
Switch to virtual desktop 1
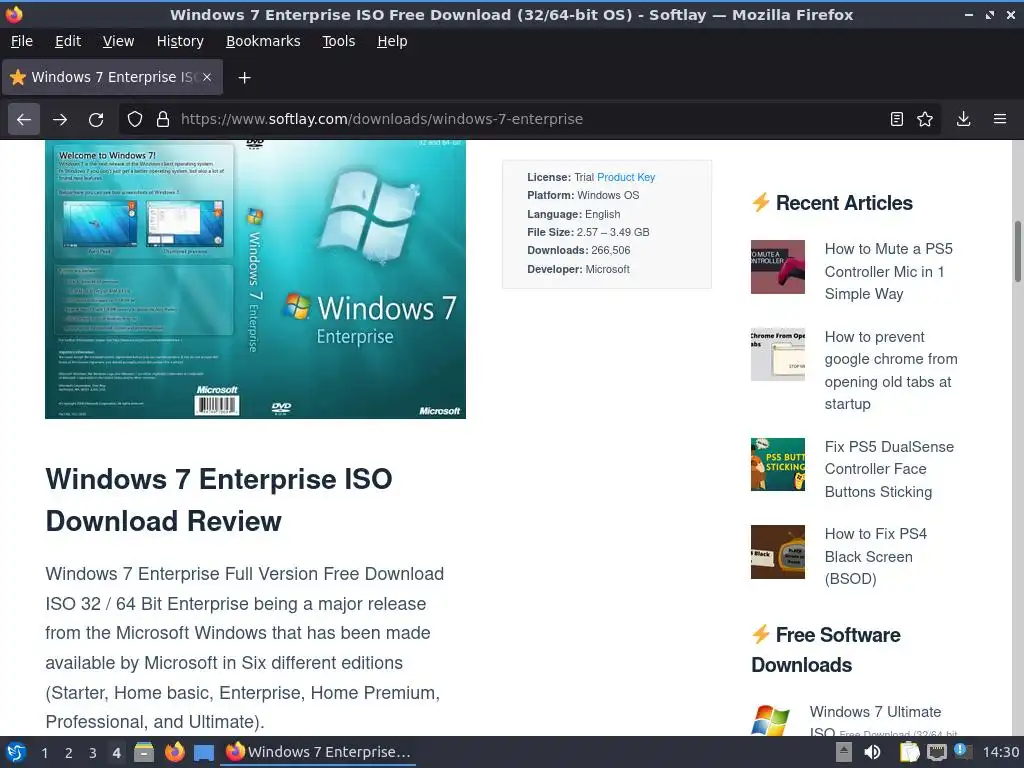click(x=44, y=753)
